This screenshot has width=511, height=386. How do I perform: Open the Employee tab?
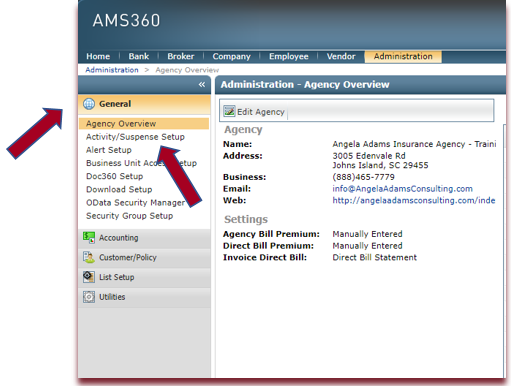coord(289,56)
